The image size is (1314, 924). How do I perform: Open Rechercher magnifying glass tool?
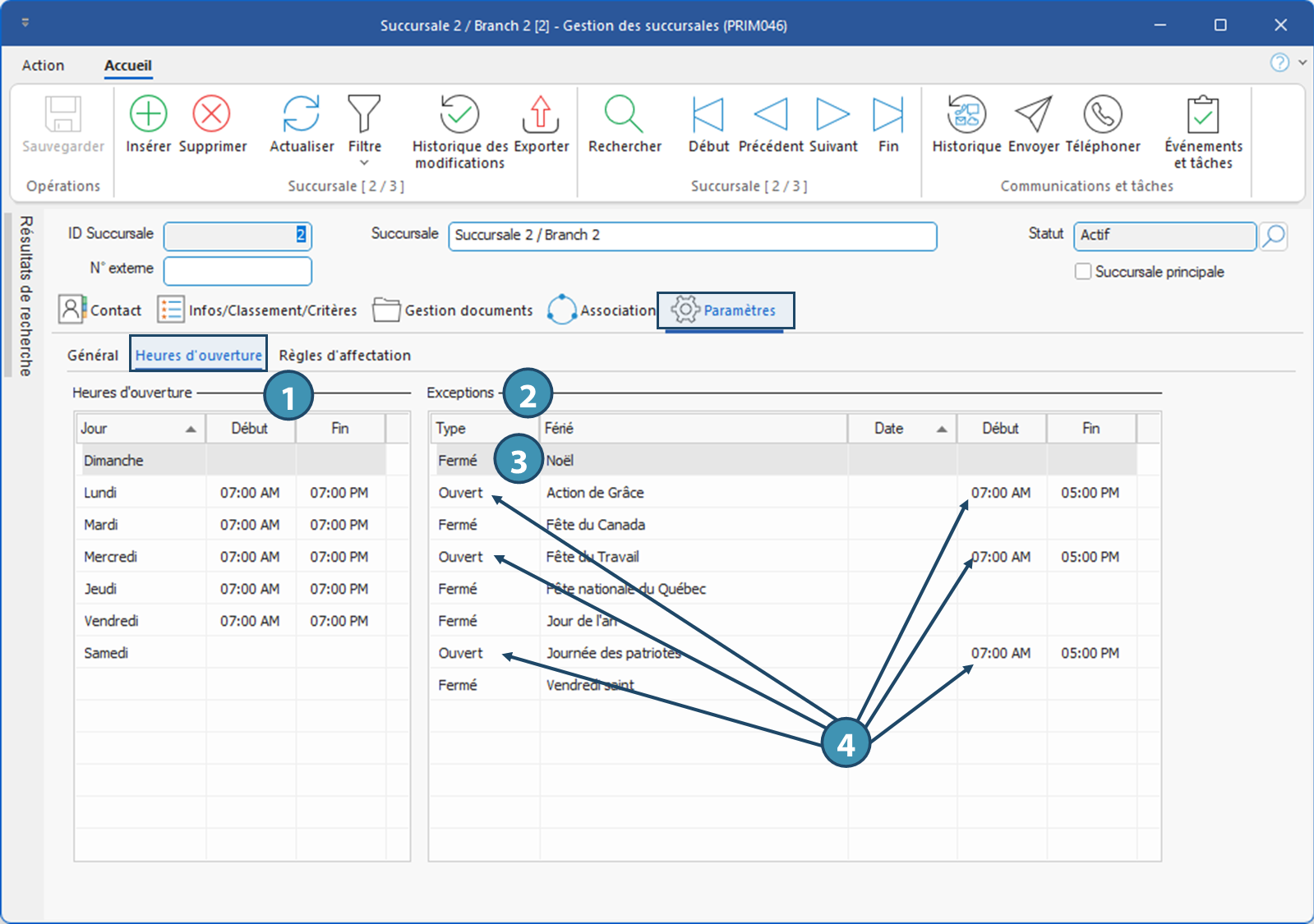click(x=625, y=114)
